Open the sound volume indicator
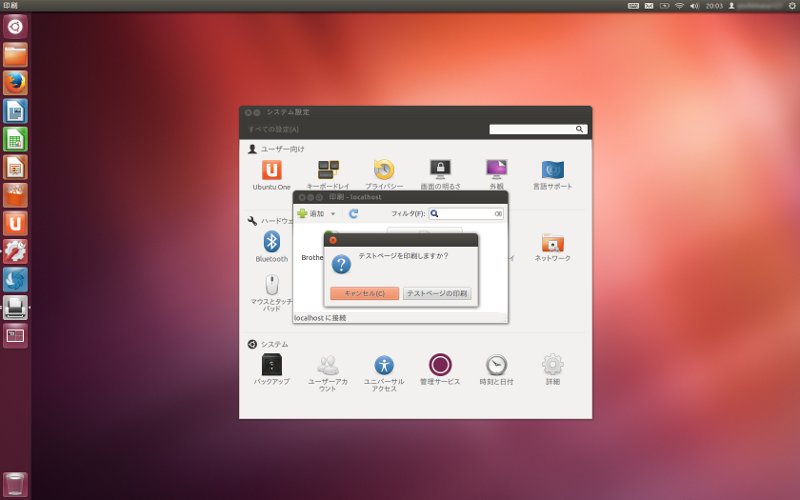 point(694,6)
